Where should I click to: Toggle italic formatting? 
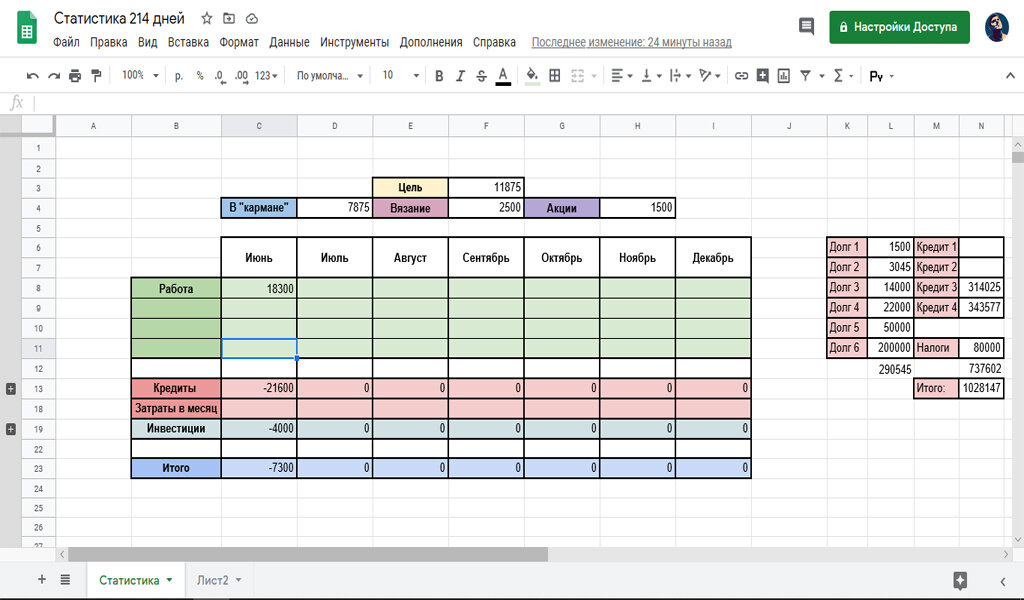pos(460,76)
